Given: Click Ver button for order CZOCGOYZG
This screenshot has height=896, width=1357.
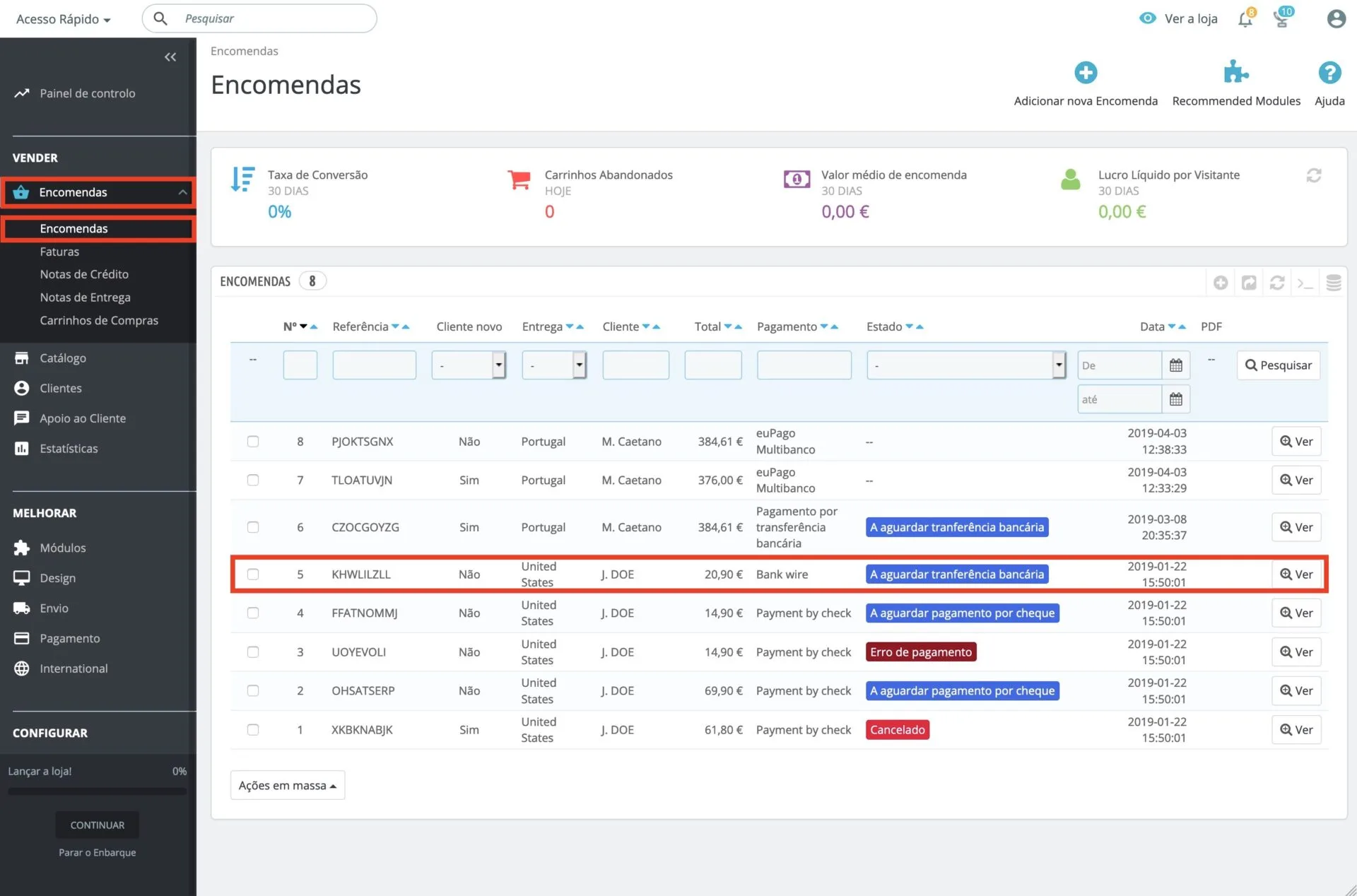Looking at the screenshot, I should pyautogui.click(x=1296, y=527).
